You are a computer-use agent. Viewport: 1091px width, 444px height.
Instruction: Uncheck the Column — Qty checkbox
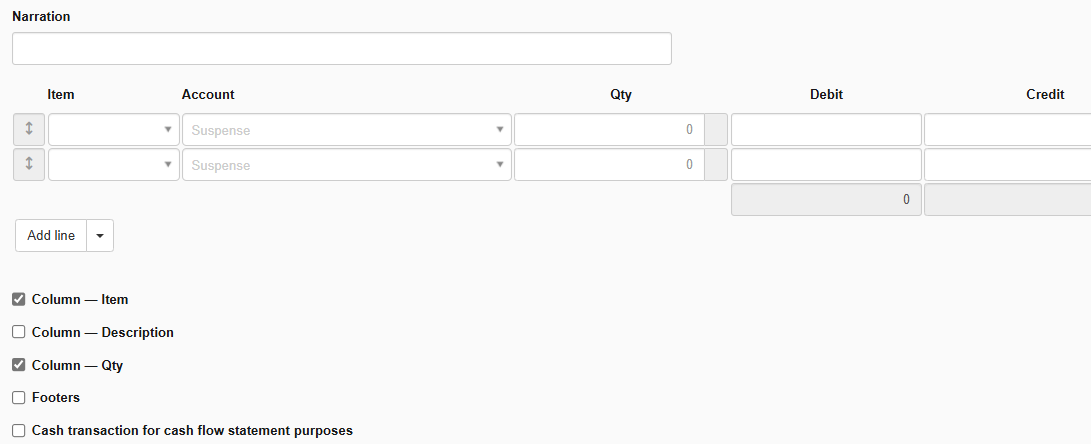(19, 365)
